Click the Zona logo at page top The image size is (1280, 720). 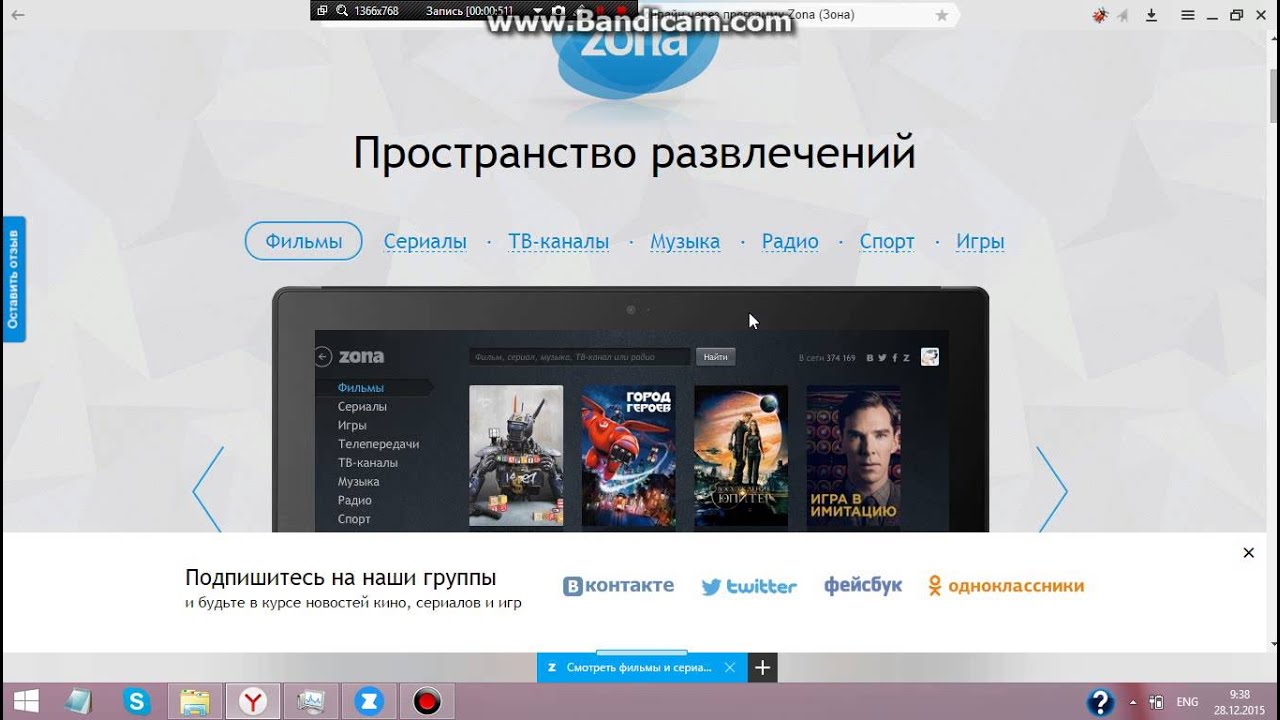635,60
